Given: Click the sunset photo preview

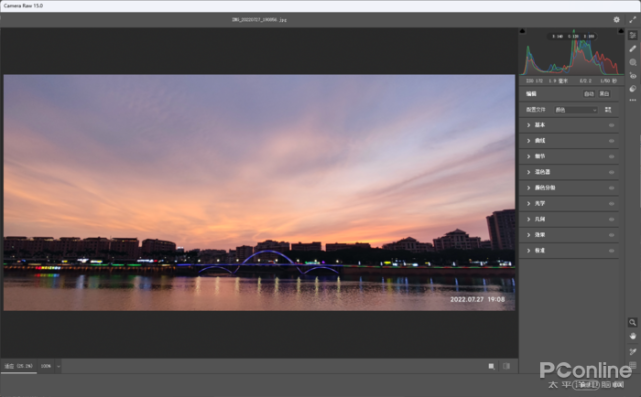Looking at the screenshot, I should 259,192.
